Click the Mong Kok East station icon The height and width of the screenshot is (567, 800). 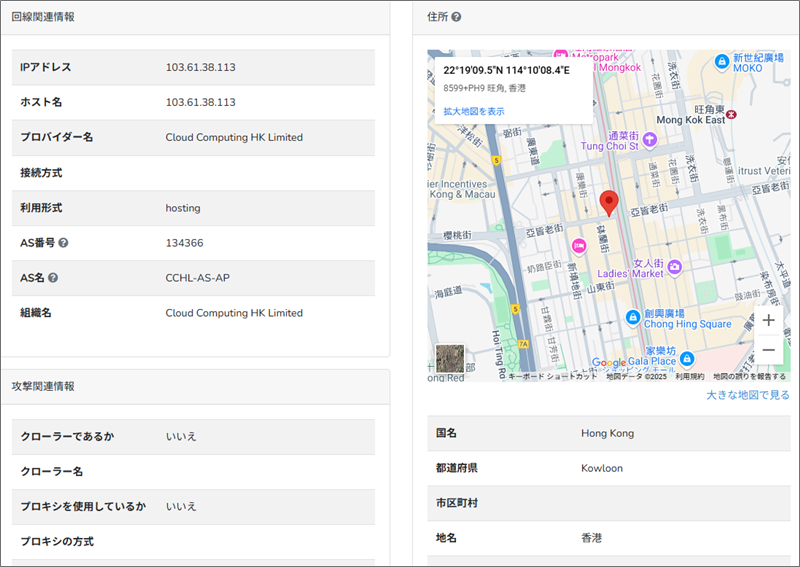(733, 113)
